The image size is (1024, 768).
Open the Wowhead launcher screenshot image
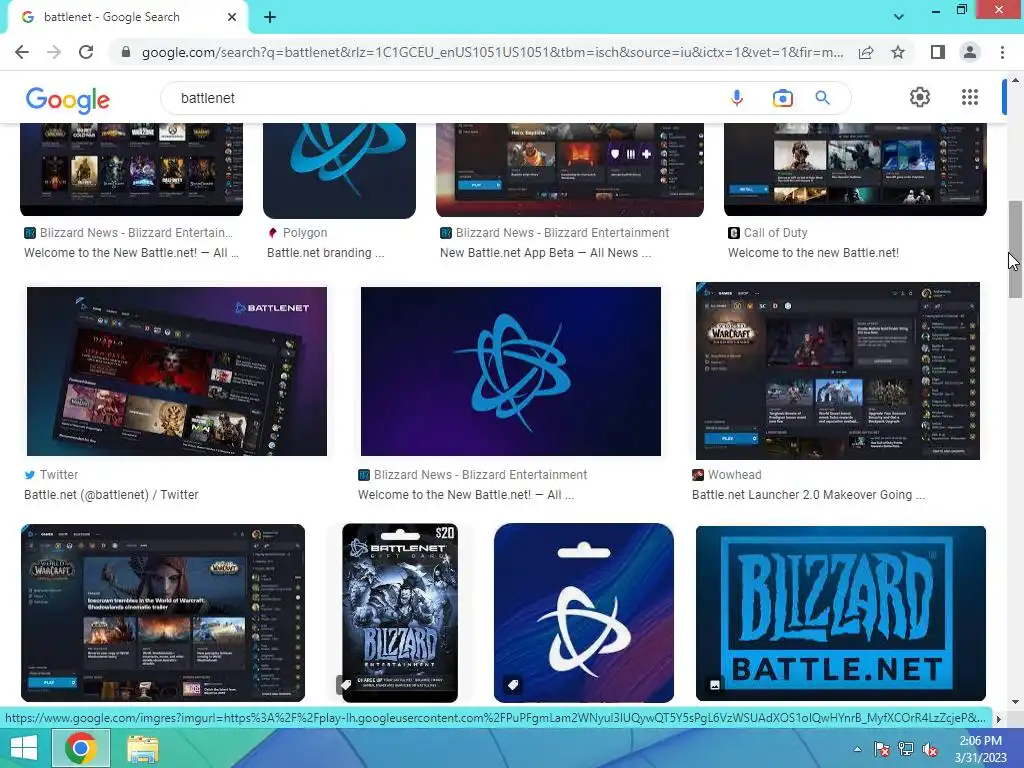tap(838, 371)
